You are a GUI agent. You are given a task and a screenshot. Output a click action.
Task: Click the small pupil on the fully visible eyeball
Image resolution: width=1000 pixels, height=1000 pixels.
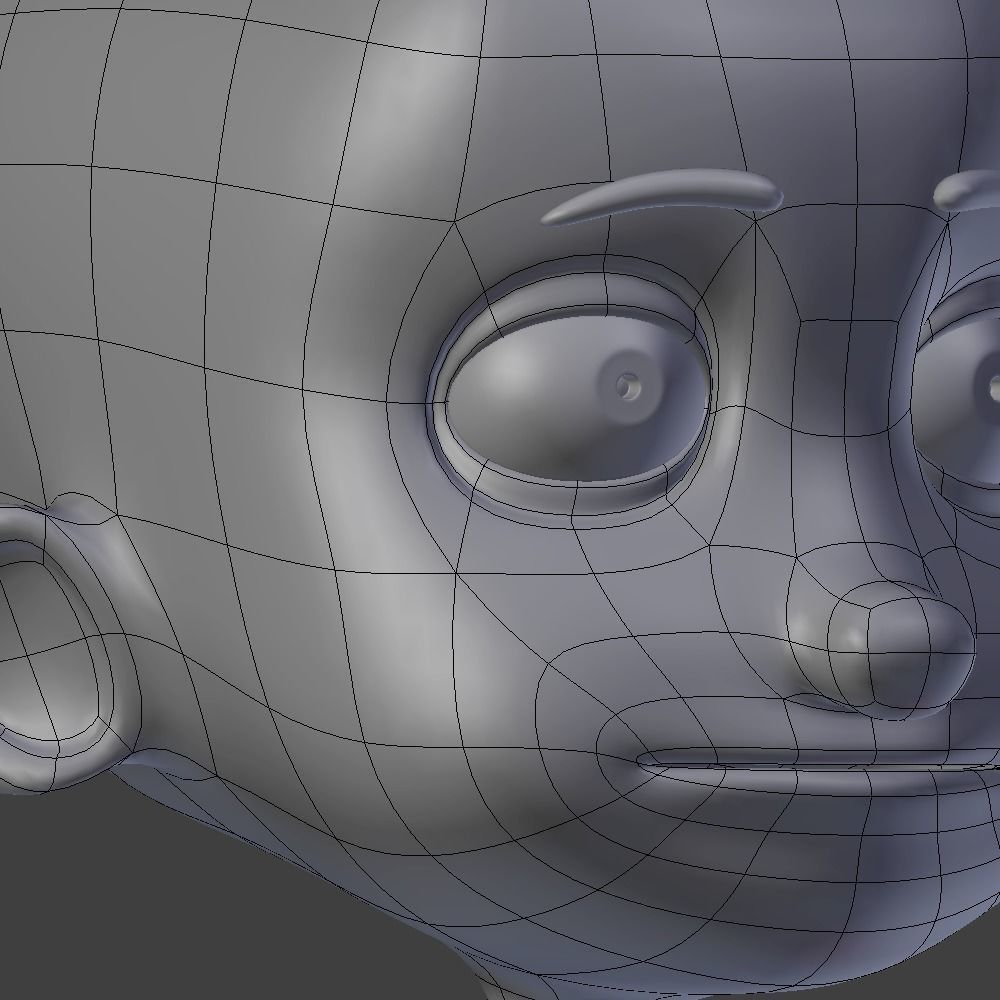coord(628,386)
